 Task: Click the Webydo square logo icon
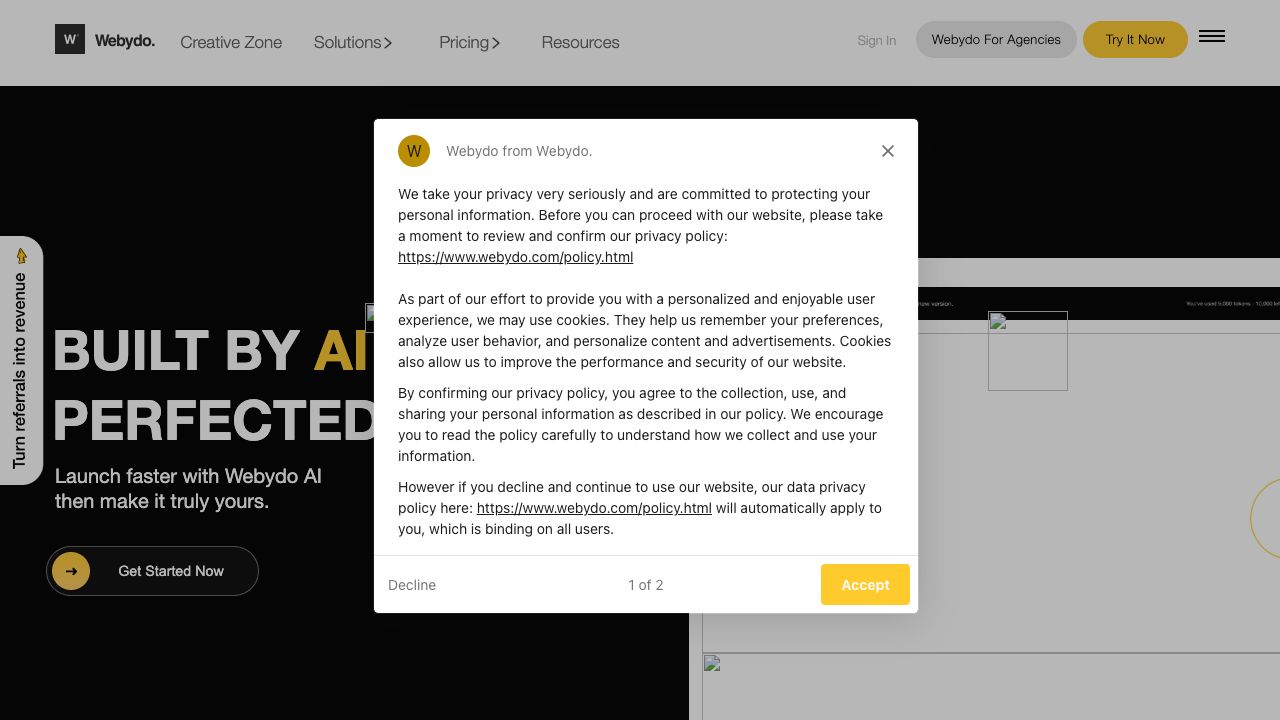point(70,40)
